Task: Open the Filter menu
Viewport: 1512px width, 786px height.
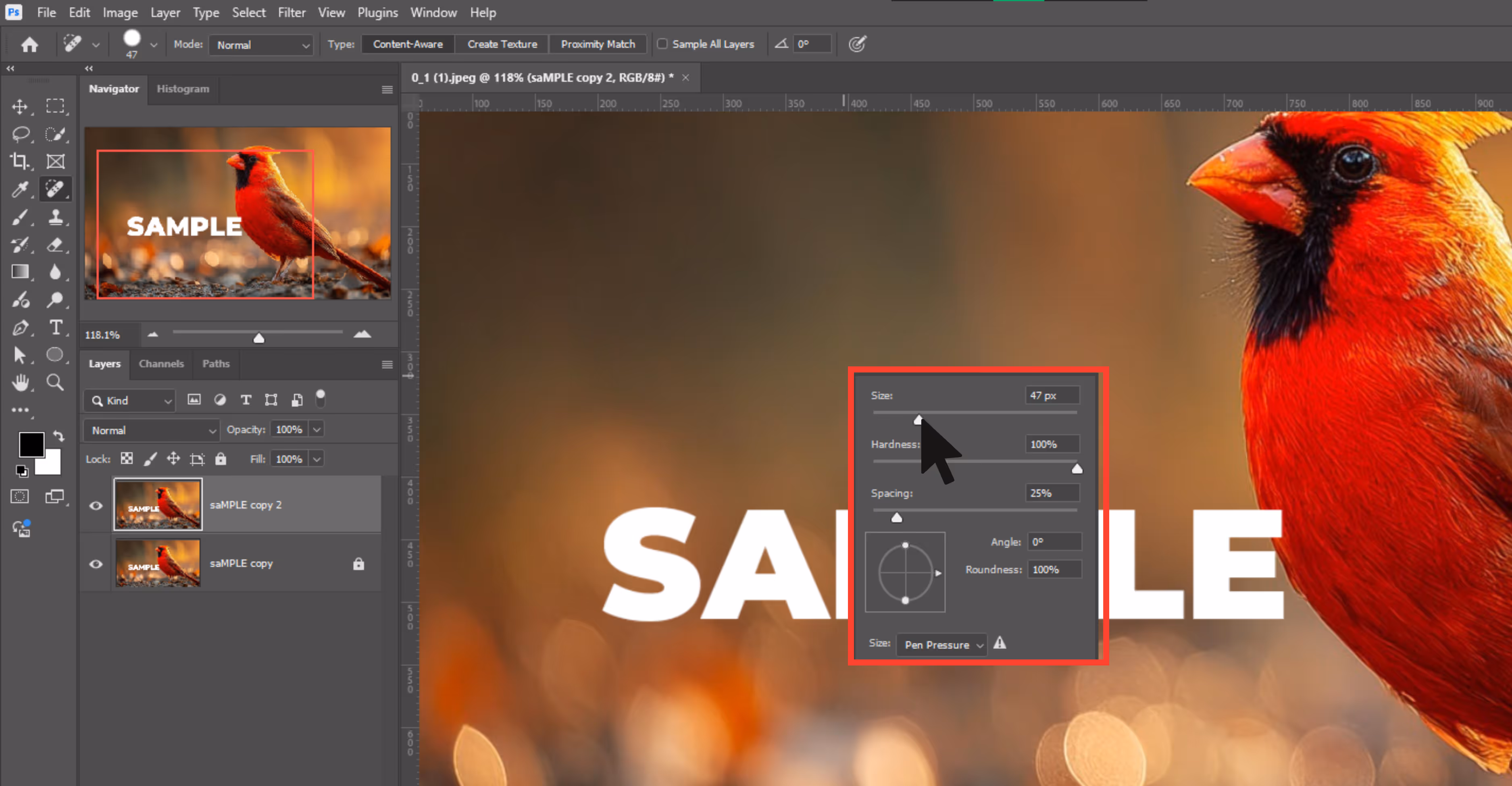Action: [x=292, y=12]
